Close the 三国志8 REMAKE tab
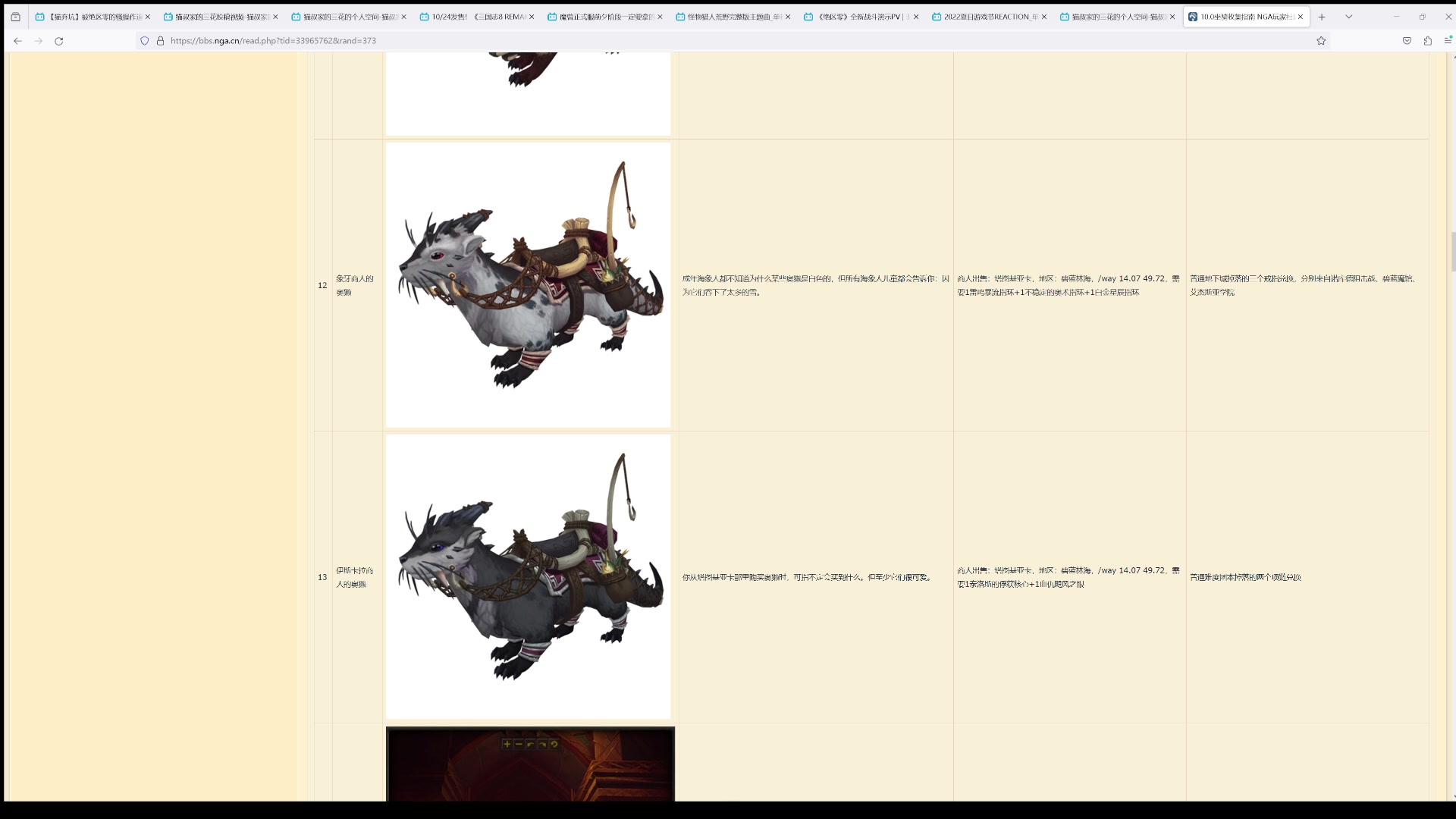 tap(532, 17)
